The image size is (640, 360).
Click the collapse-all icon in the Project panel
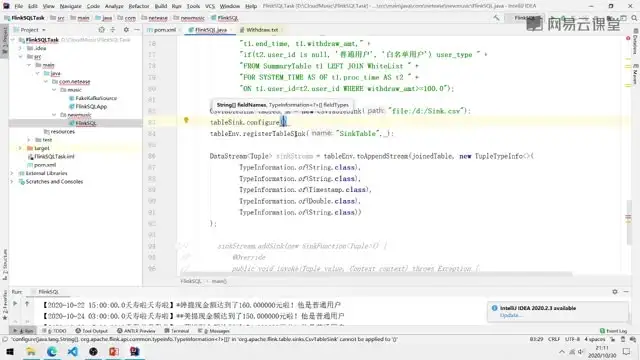(113, 30)
